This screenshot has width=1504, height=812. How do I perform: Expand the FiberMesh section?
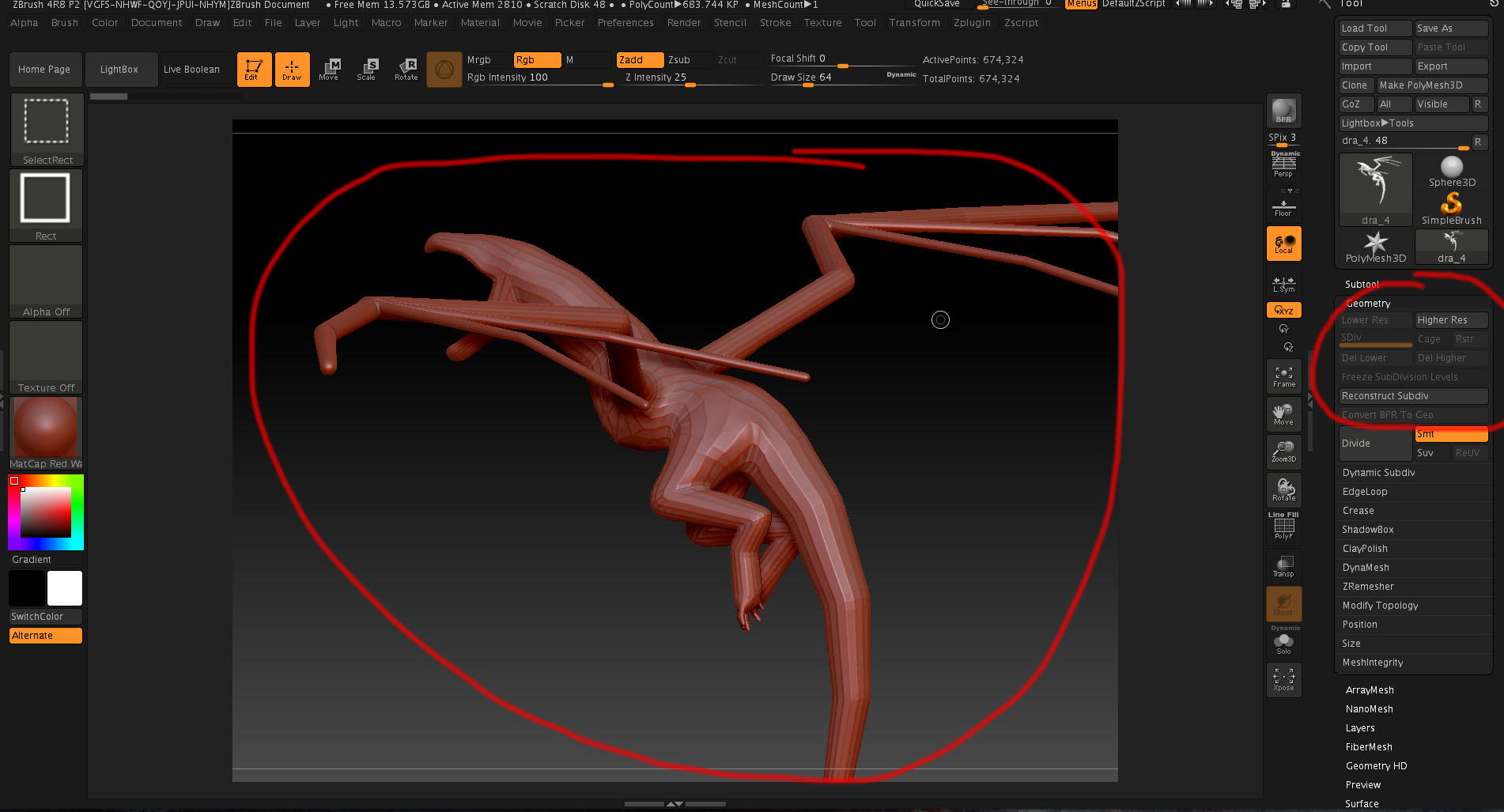point(1369,747)
